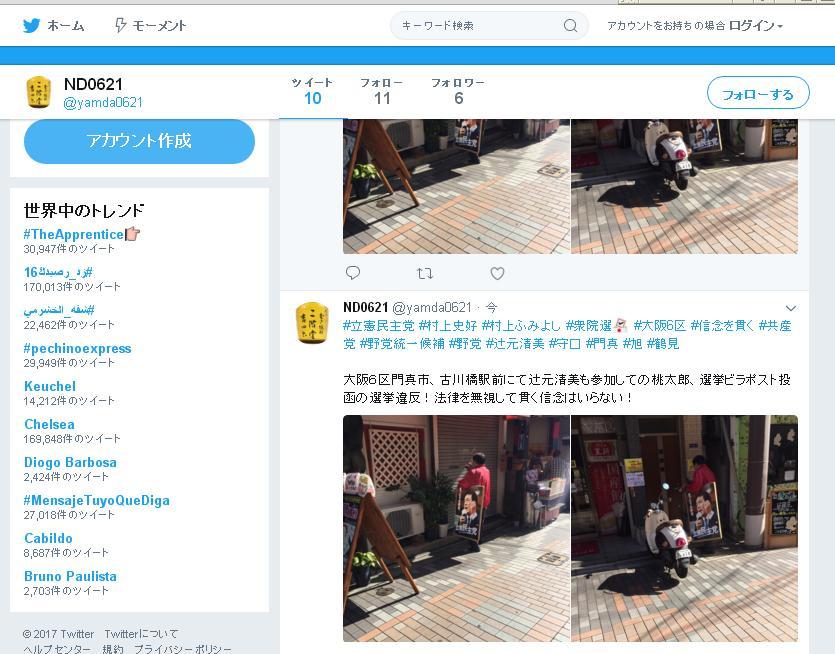Open the Chelsea trending topic
This screenshot has width=835, height=654.
pos(49,424)
